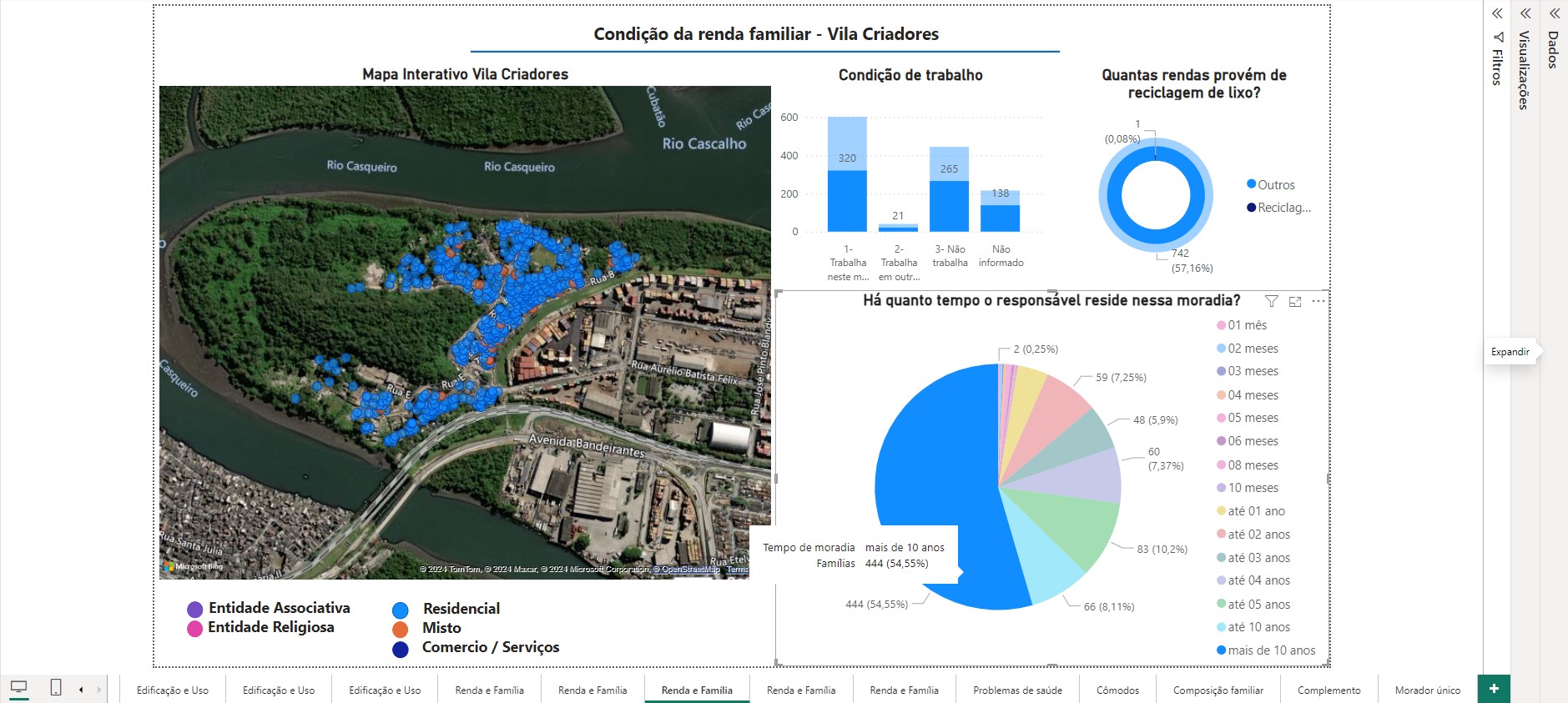Expand the Filtros pane chevron
This screenshot has width=1568, height=703.
[x=1497, y=13]
